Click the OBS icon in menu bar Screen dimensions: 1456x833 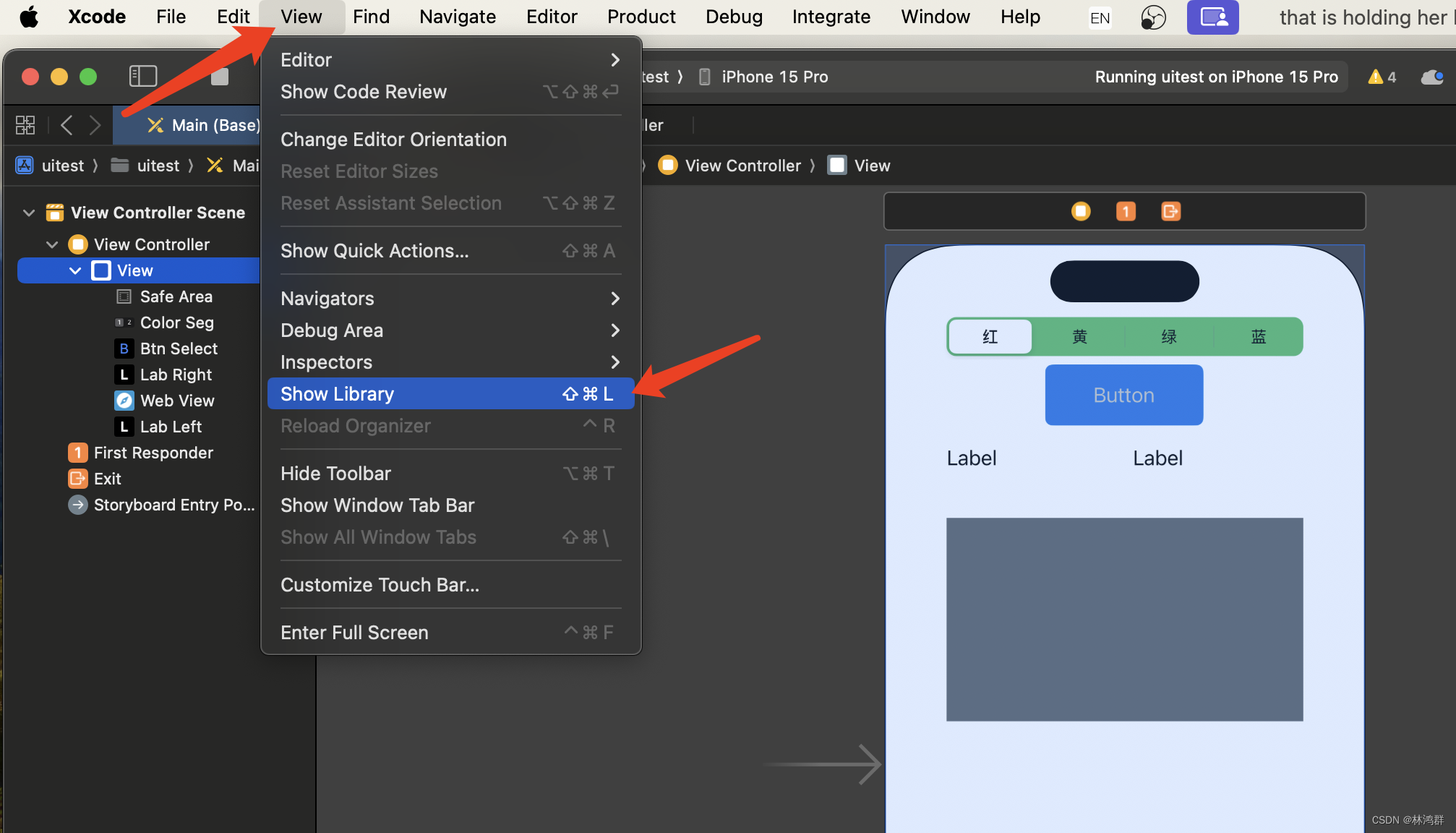(1153, 17)
